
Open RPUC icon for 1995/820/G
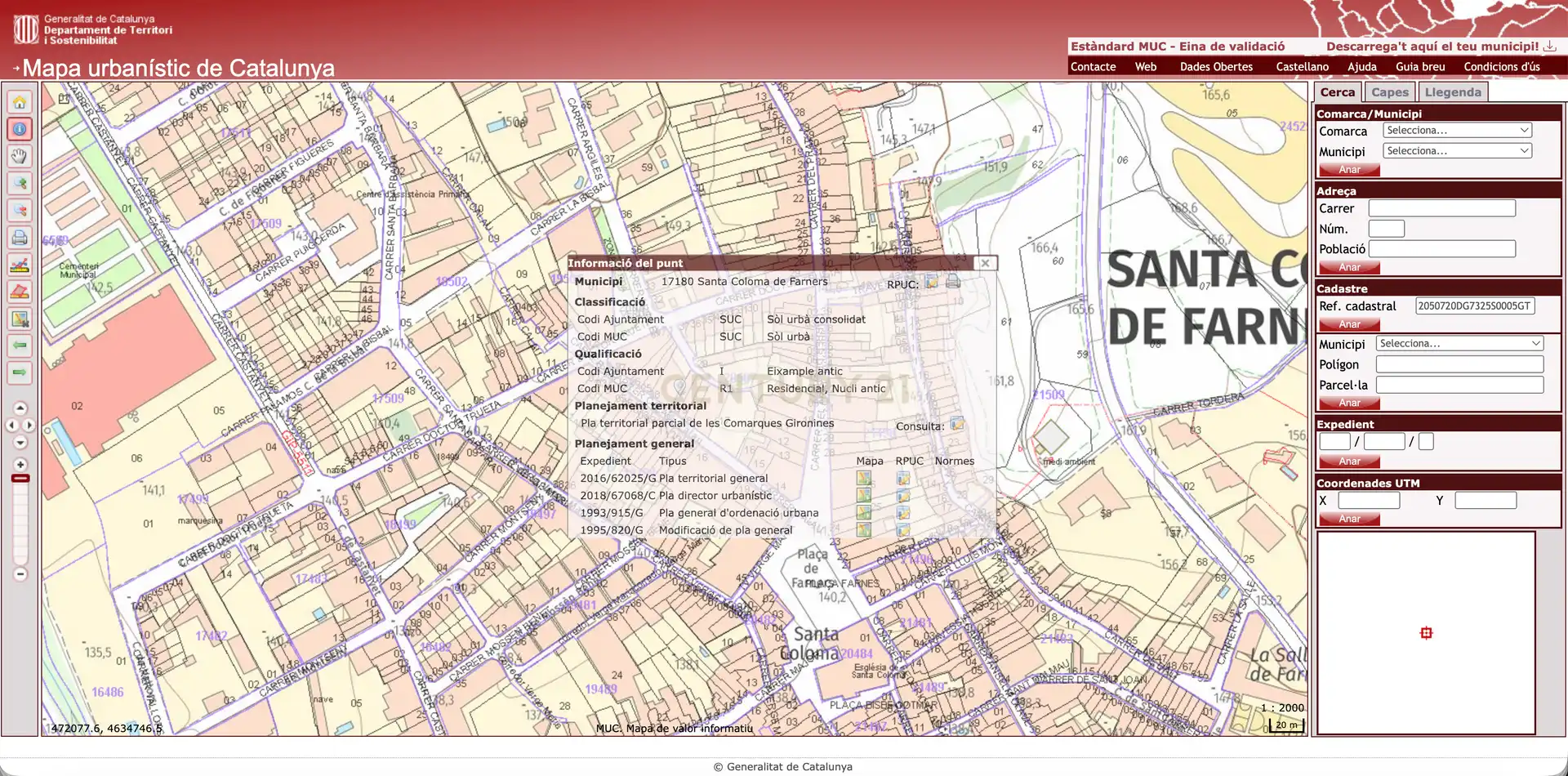903,530
